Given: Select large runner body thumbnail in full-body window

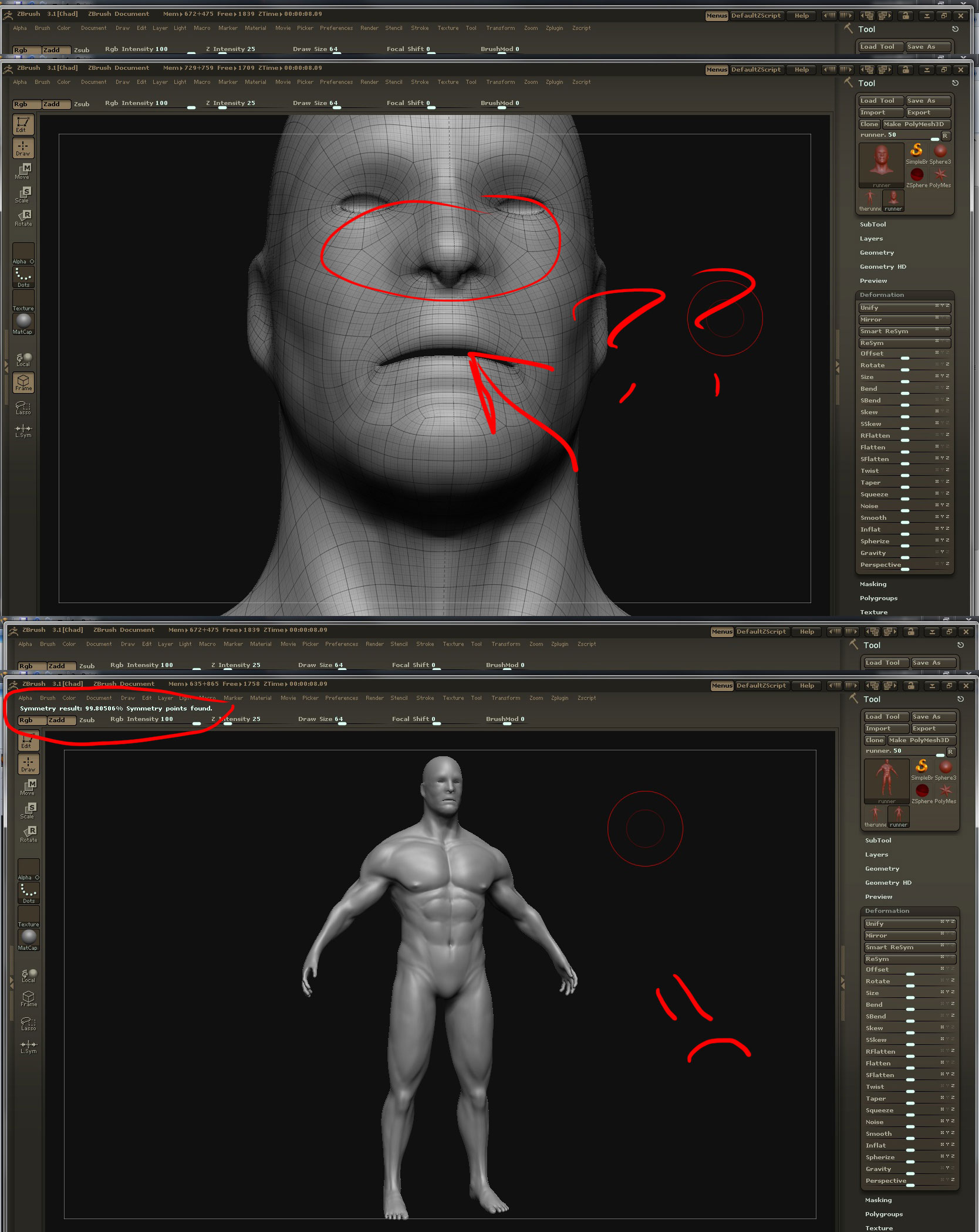Looking at the screenshot, I should tap(886, 782).
